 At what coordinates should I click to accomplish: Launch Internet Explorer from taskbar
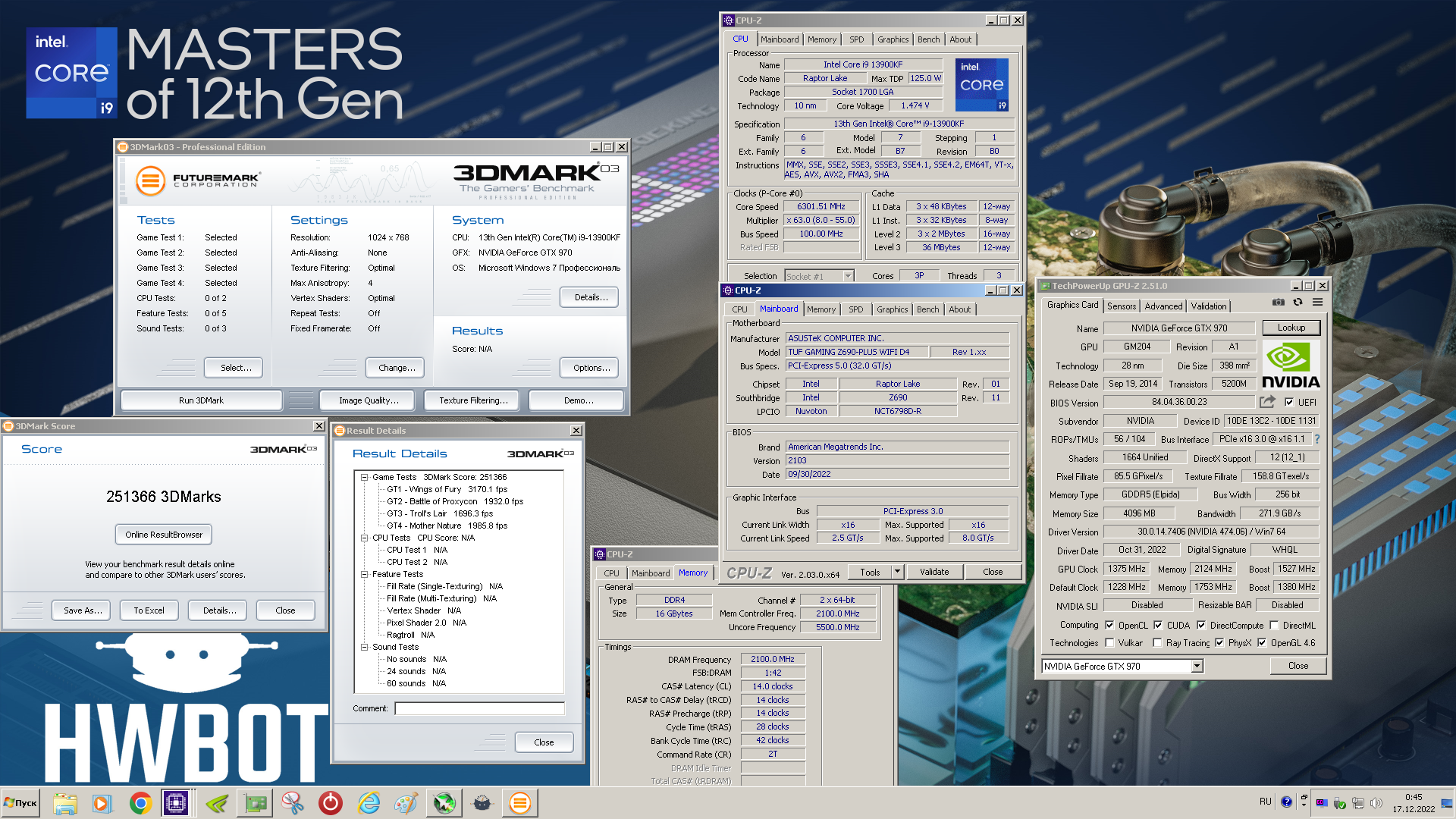tap(369, 803)
